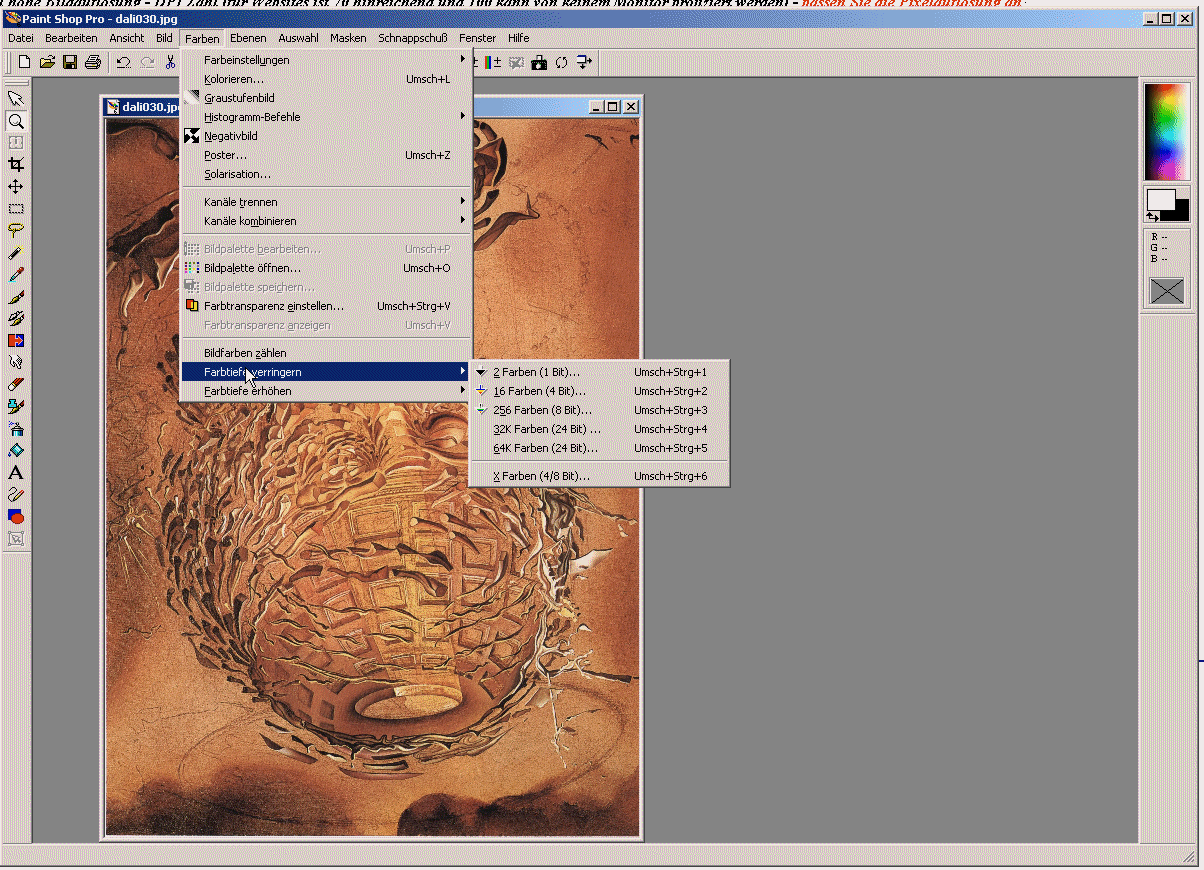Image resolution: width=1204 pixels, height=870 pixels.
Task: Open the Auswahl menu
Action: pyautogui.click(x=298, y=38)
